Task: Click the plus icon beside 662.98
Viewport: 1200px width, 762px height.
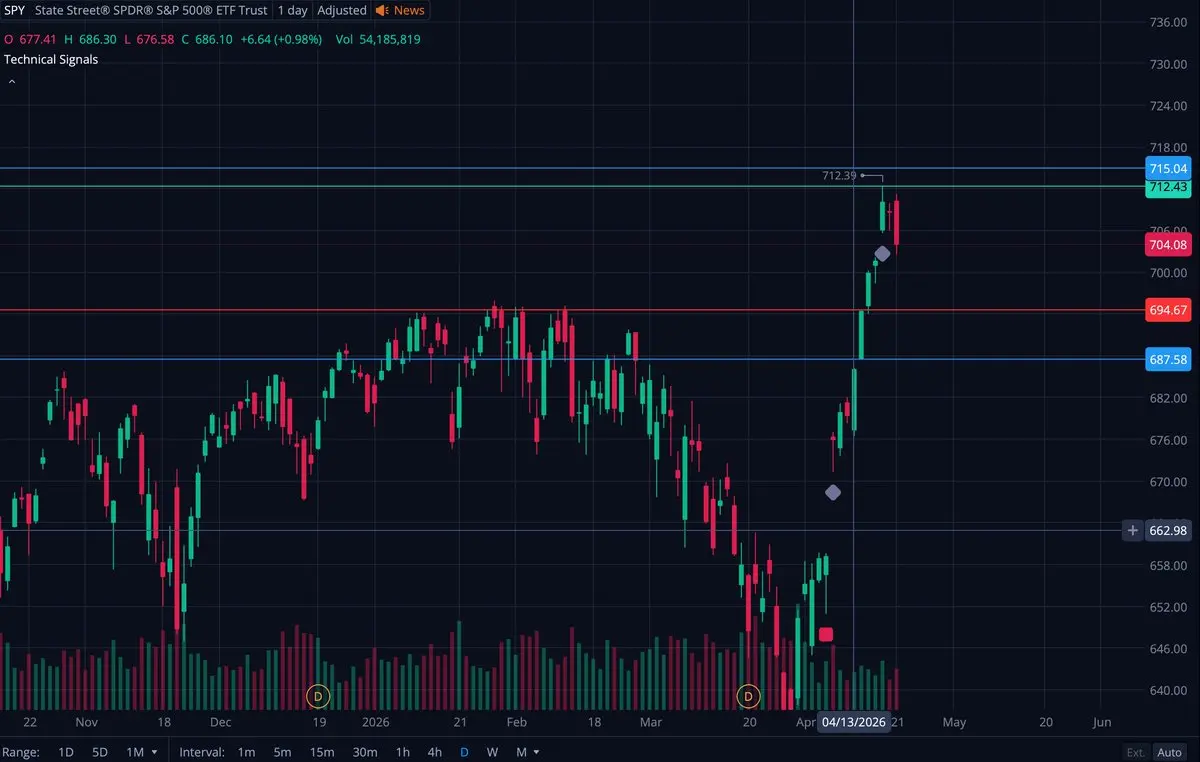Action: 1133,531
